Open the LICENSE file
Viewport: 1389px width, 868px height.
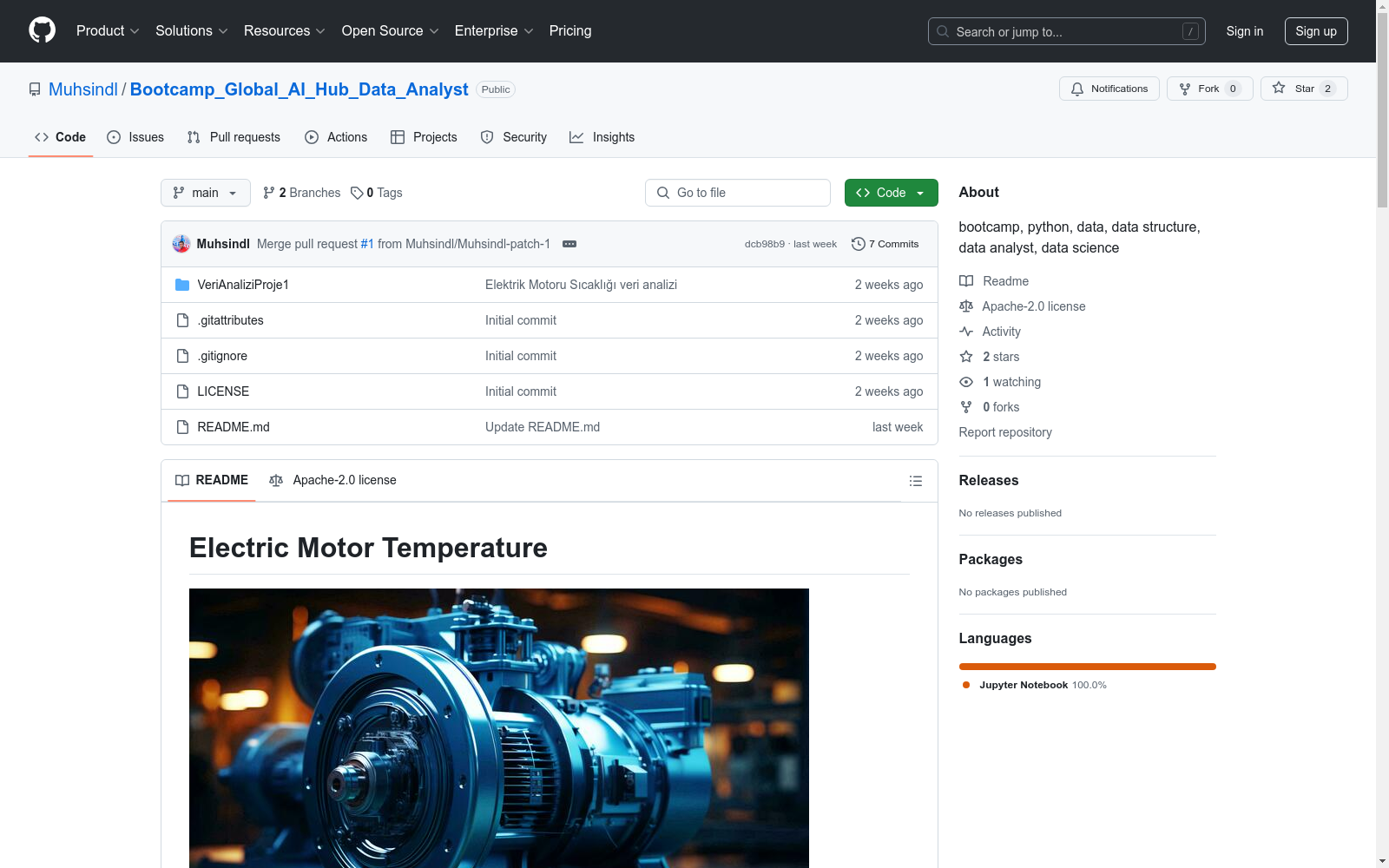[x=223, y=391]
